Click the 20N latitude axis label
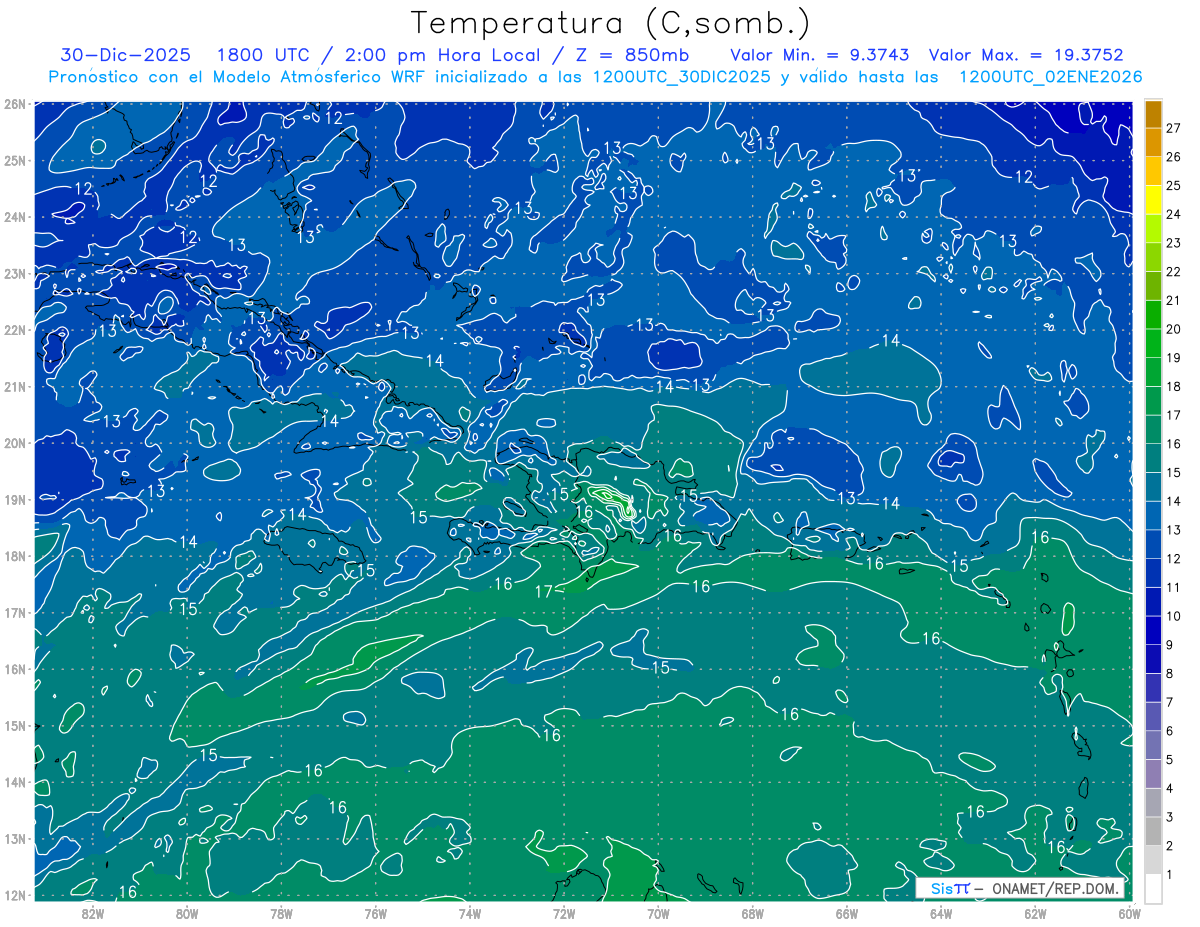 point(15,443)
